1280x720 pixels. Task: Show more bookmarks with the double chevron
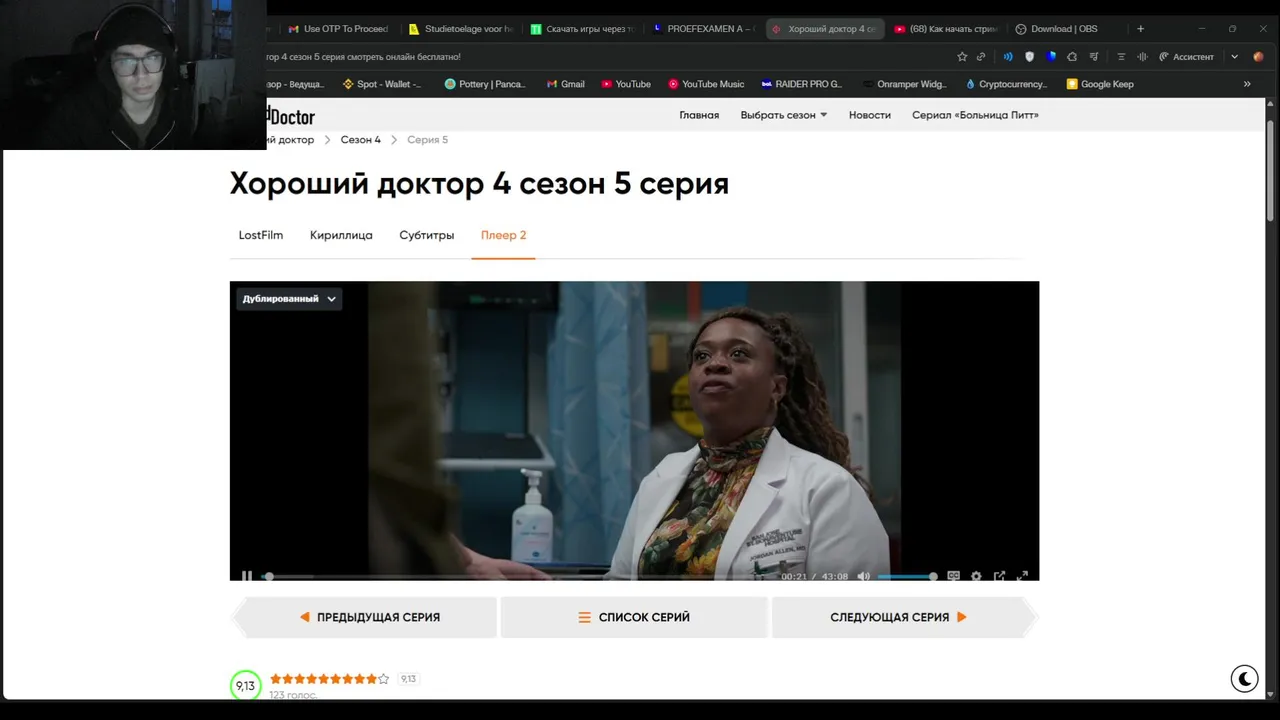point(1247,84)
